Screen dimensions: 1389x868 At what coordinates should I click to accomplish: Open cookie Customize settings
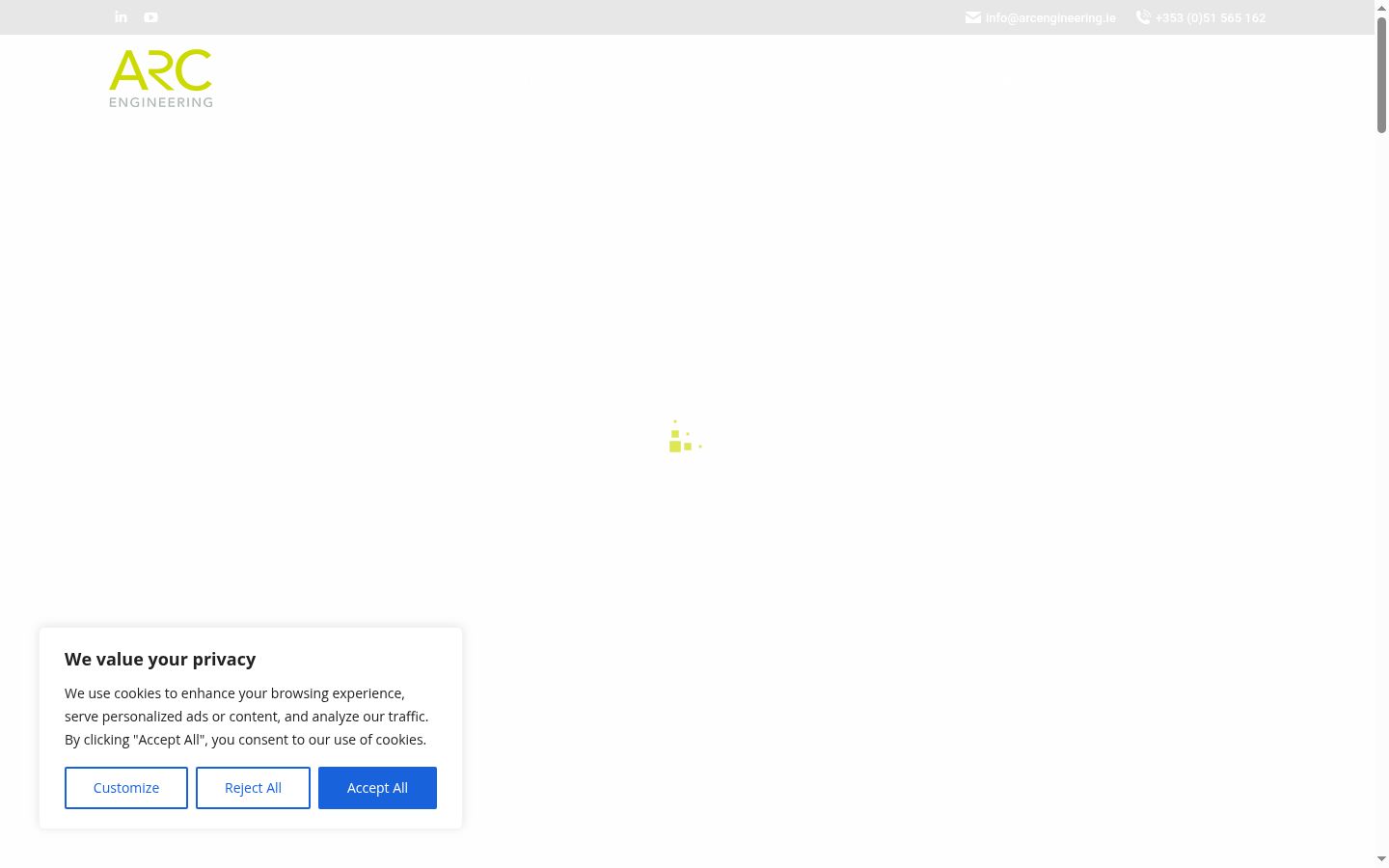(x=126, y=788)
